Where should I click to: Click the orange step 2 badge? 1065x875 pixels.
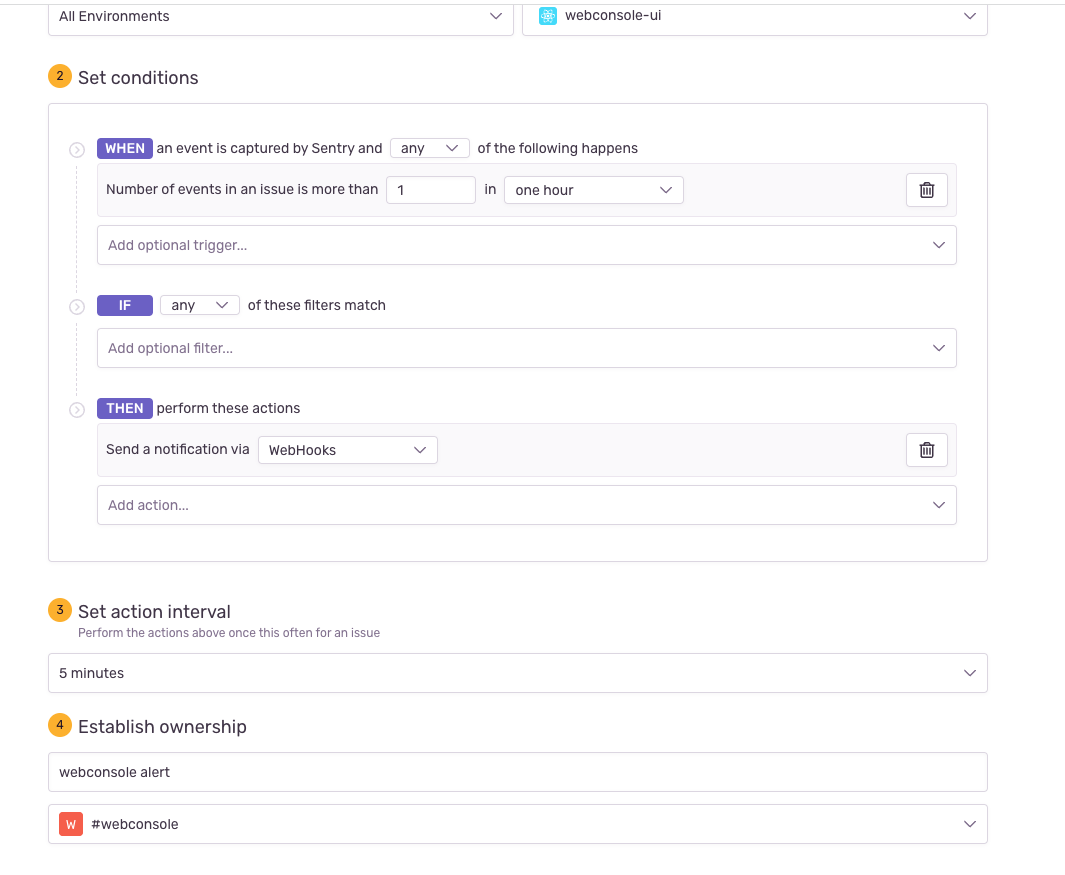[60, 76]
